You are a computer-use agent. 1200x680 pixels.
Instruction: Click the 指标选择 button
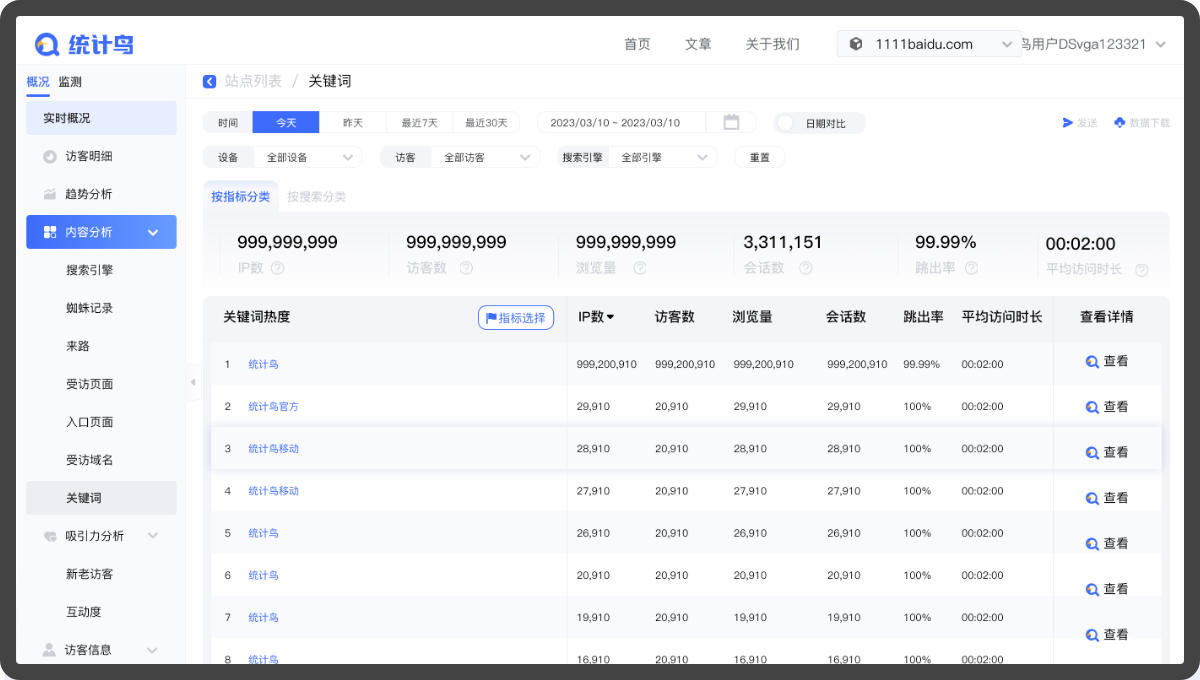click(515, 318)
